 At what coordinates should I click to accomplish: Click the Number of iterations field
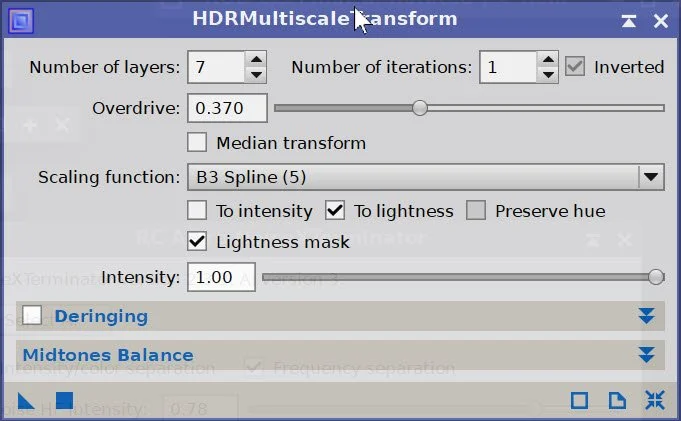[x=508, y=67]
